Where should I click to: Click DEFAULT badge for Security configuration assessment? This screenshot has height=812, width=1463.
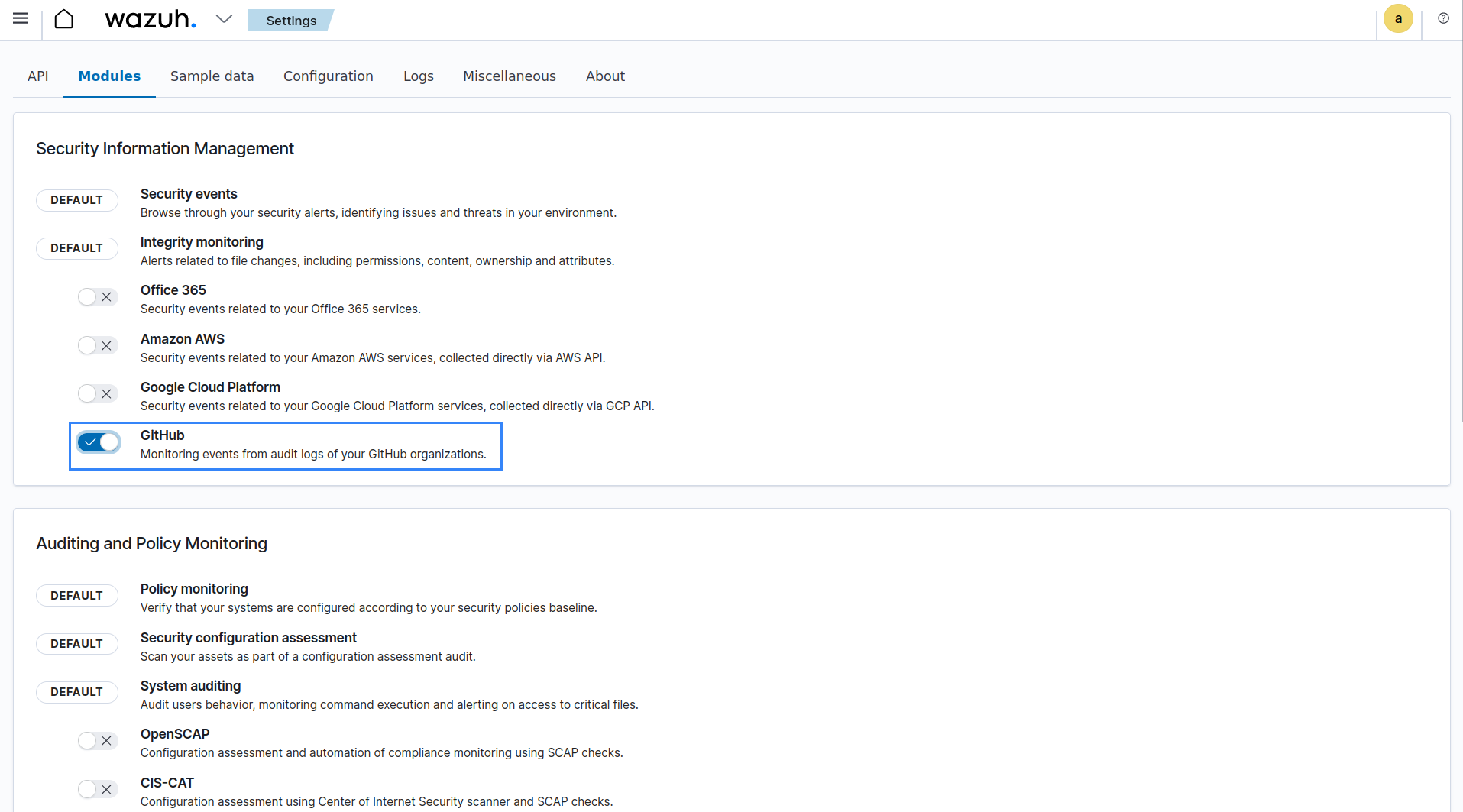77,644
